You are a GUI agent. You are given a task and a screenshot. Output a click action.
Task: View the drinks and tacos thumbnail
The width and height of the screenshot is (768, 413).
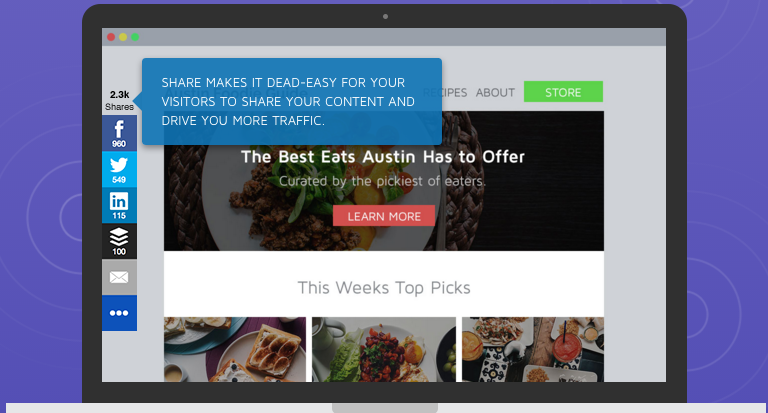[x=533, y=349]
